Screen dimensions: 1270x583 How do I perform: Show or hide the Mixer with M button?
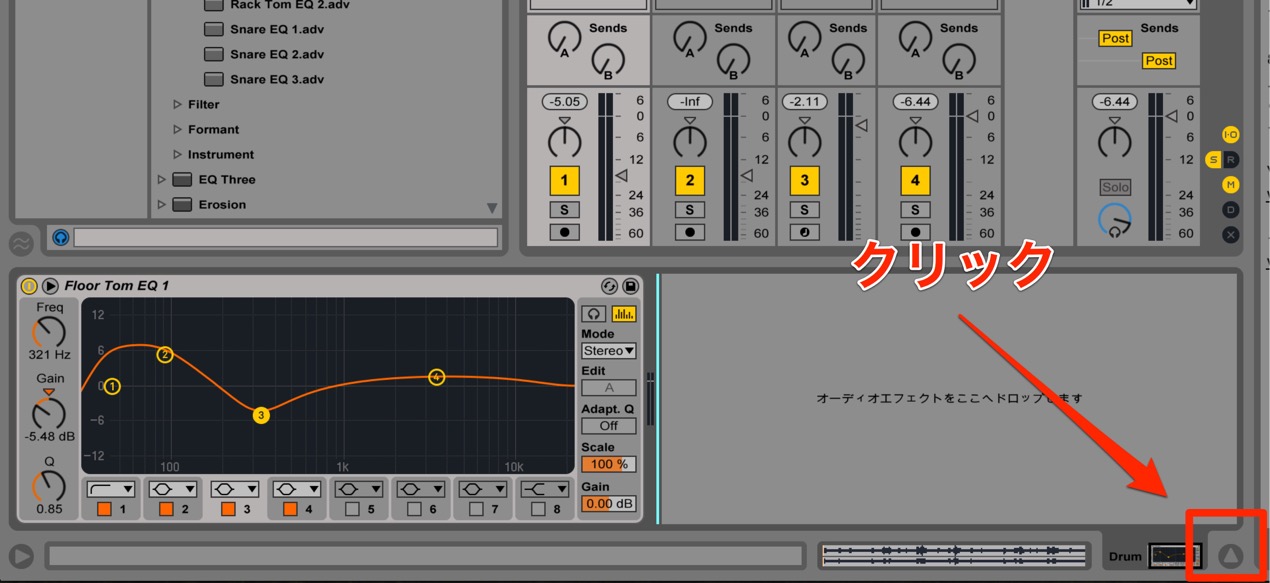(x=1231, y=185)
